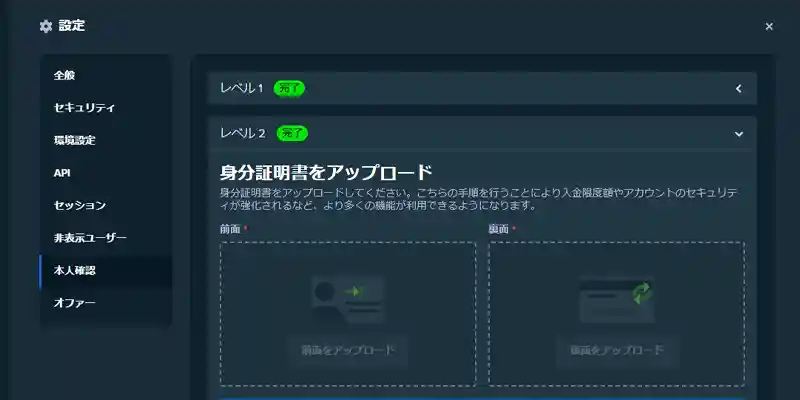Screen dimensions: 800x400
Task: Open the 全般 settings section
Action: coord(65,75)
